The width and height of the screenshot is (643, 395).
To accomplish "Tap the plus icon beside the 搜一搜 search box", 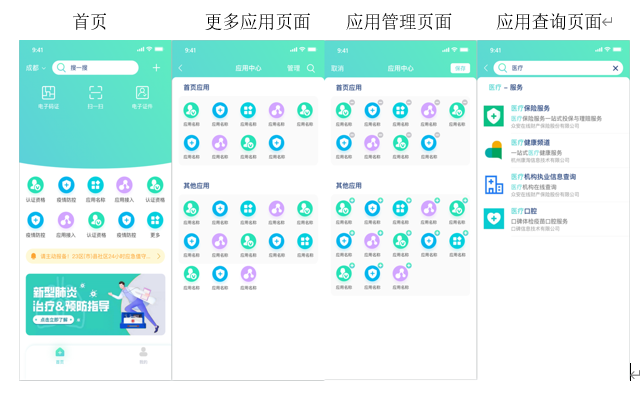I will coord(156,68).
